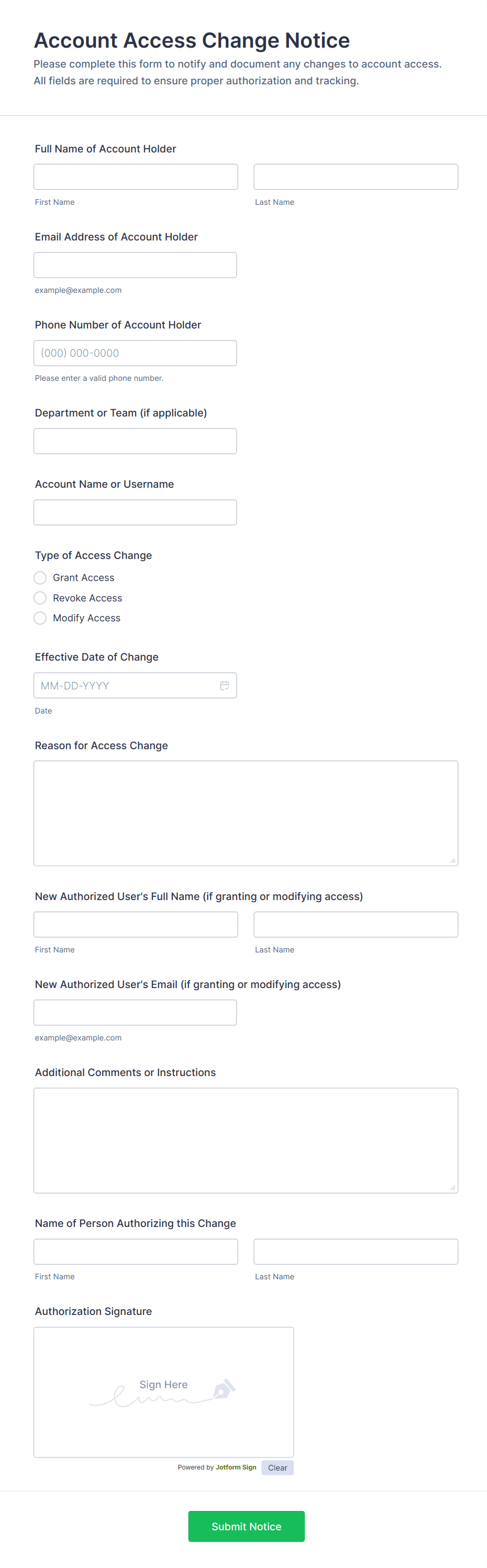The image size is (487, 1568).
Task: Click the pen icon in signature box
Action: 224,1388
